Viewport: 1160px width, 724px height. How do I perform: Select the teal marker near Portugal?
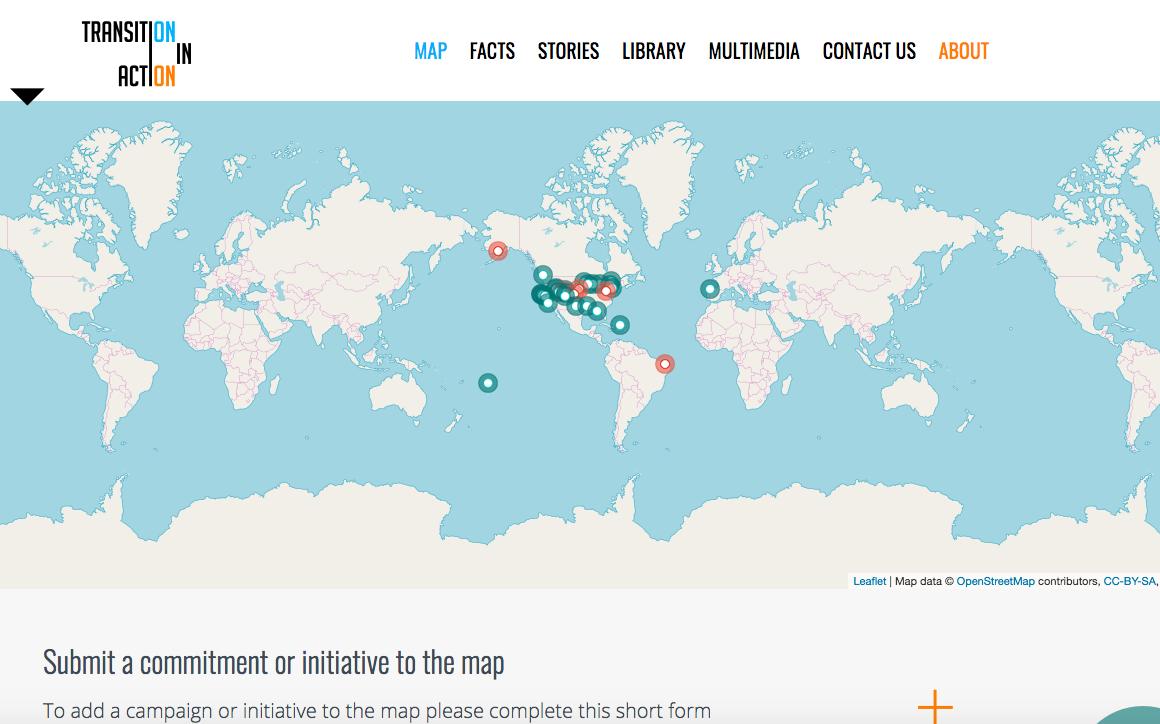point(709,289)
